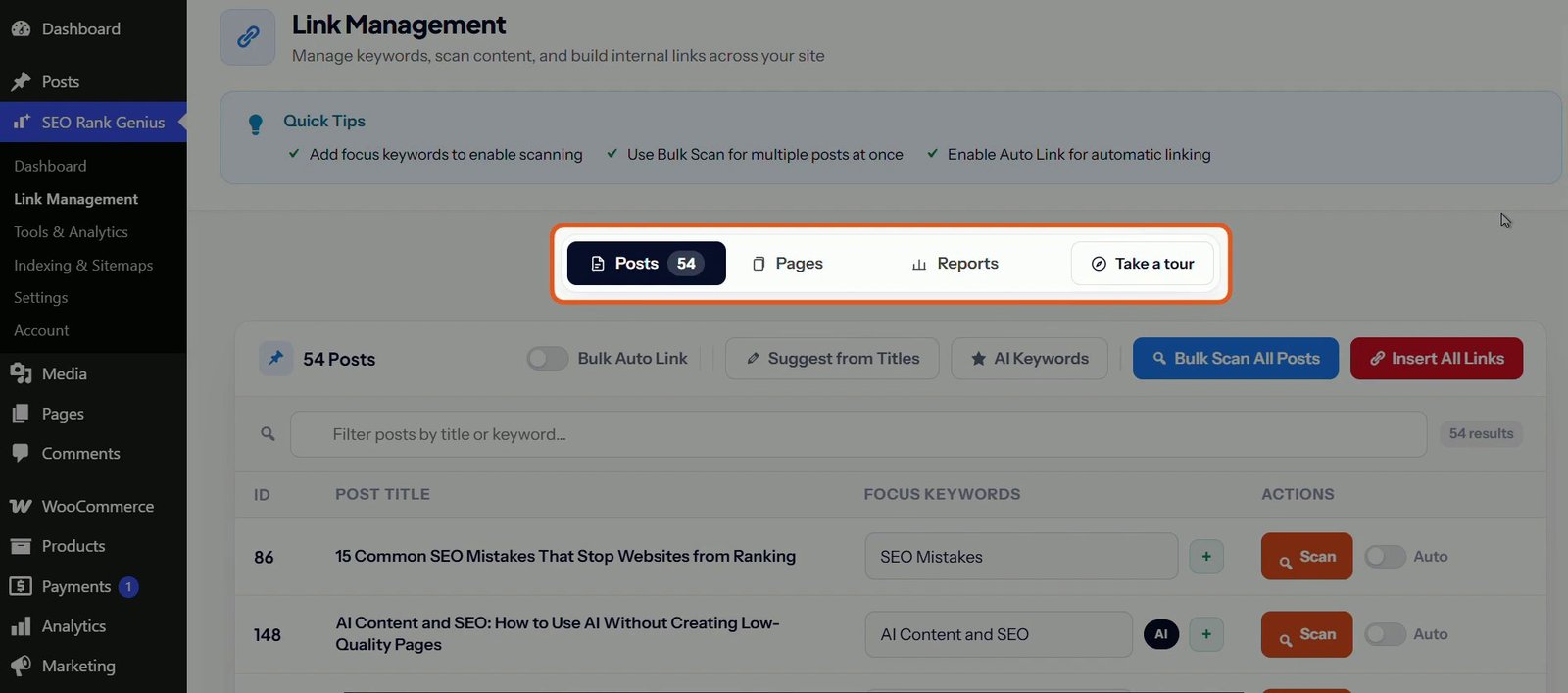Add keyword with plus button for SEO Mistakes row
Screen dimensions: 1568x693
[x=1206, y=556]
